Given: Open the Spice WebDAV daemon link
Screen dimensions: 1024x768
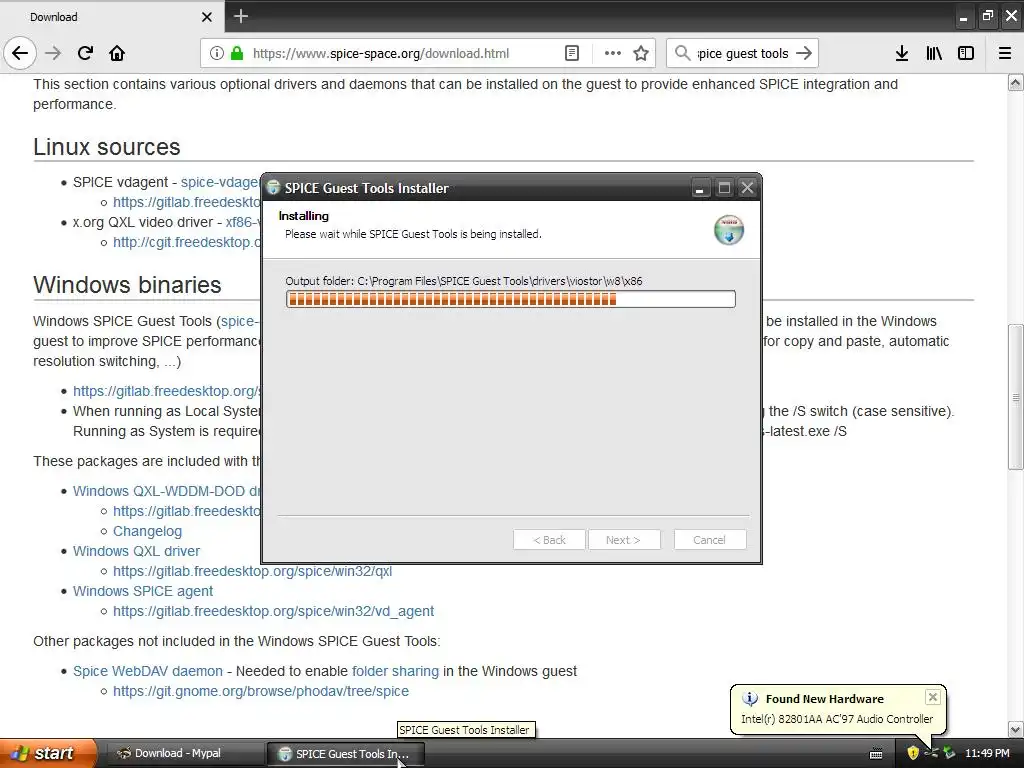Looking at the screenshot, I should point(148,671).
